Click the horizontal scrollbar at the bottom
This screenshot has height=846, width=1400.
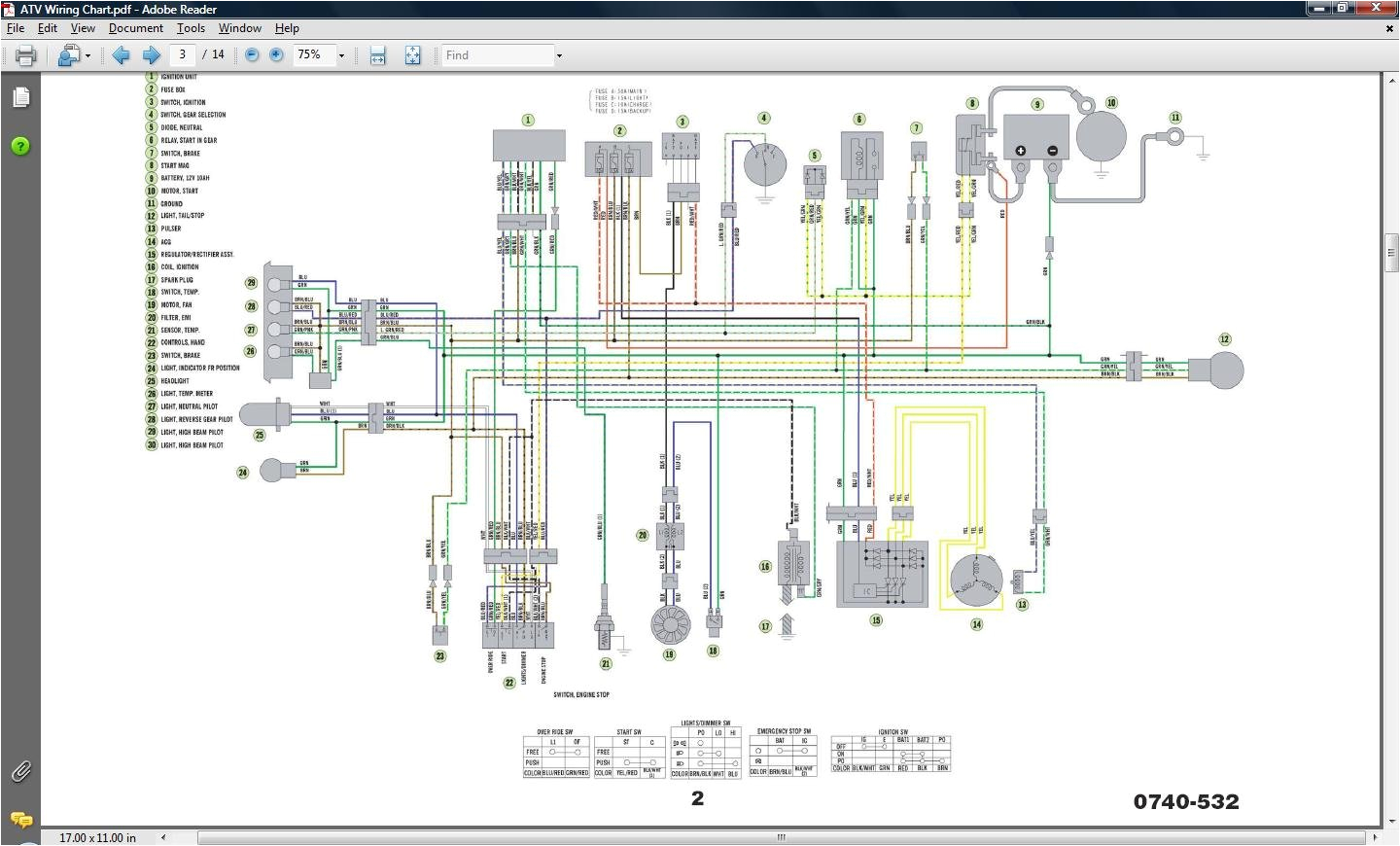pyautogui.click(x=780, y=837)
